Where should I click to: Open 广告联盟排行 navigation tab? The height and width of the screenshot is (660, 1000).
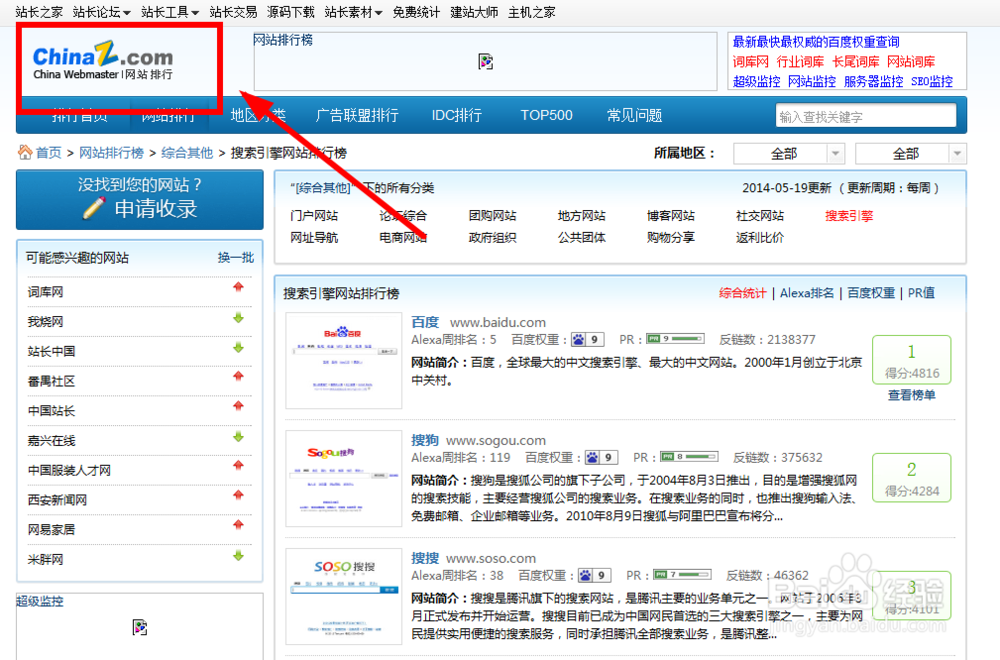[x=357, y=115]
